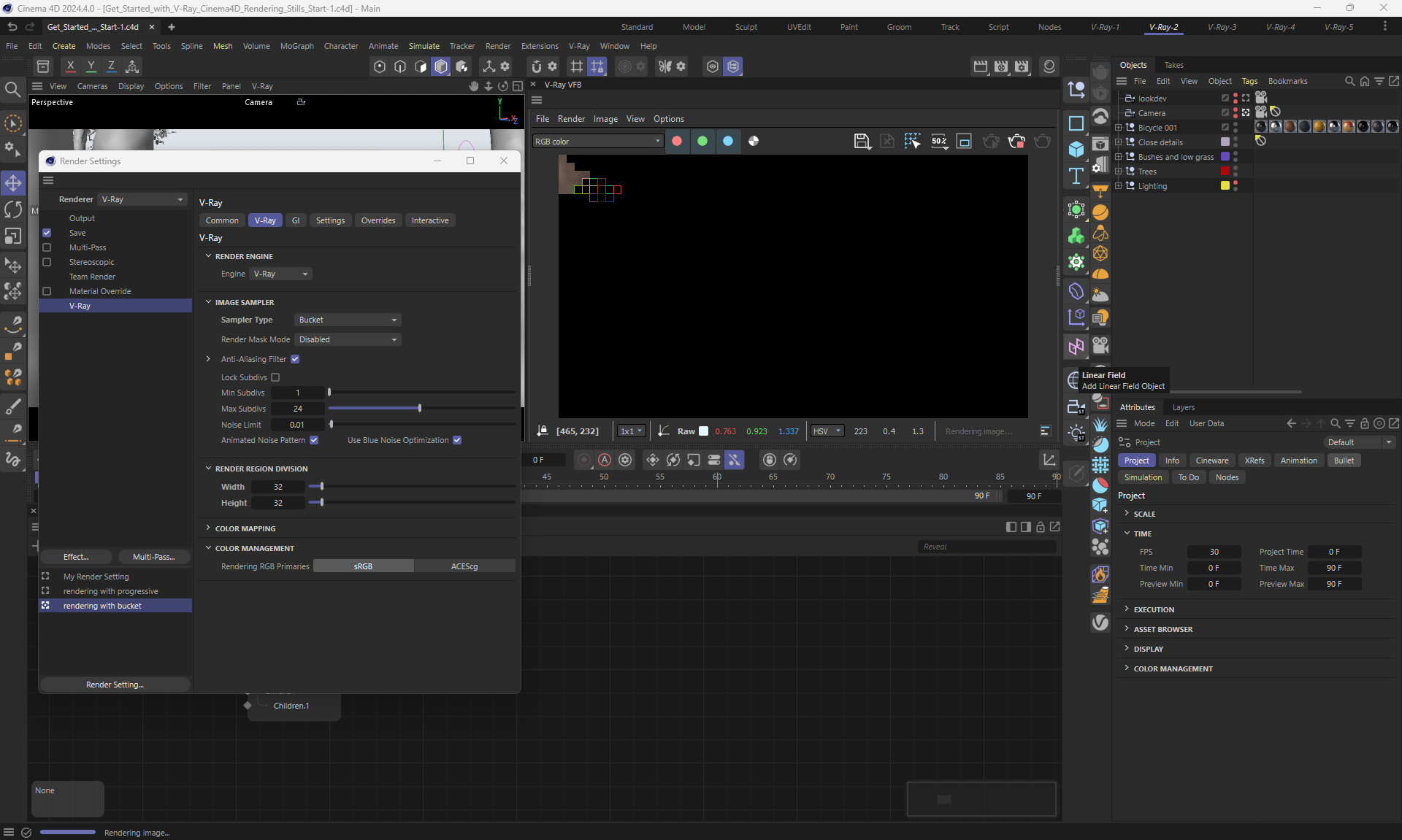Select the Move tool in left toolbar
1402x840 pixels.
click(x=13, y=182)
